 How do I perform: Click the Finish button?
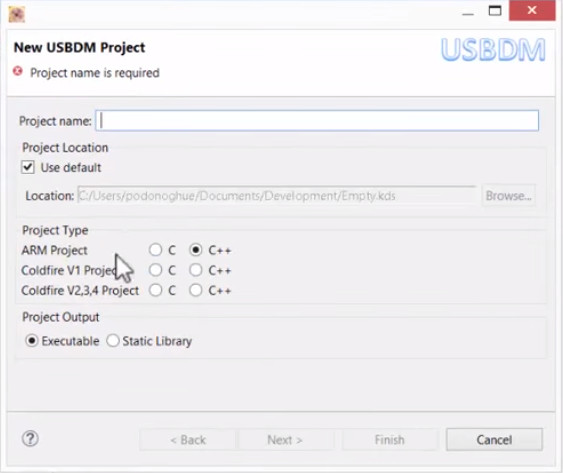pos(390,440)
